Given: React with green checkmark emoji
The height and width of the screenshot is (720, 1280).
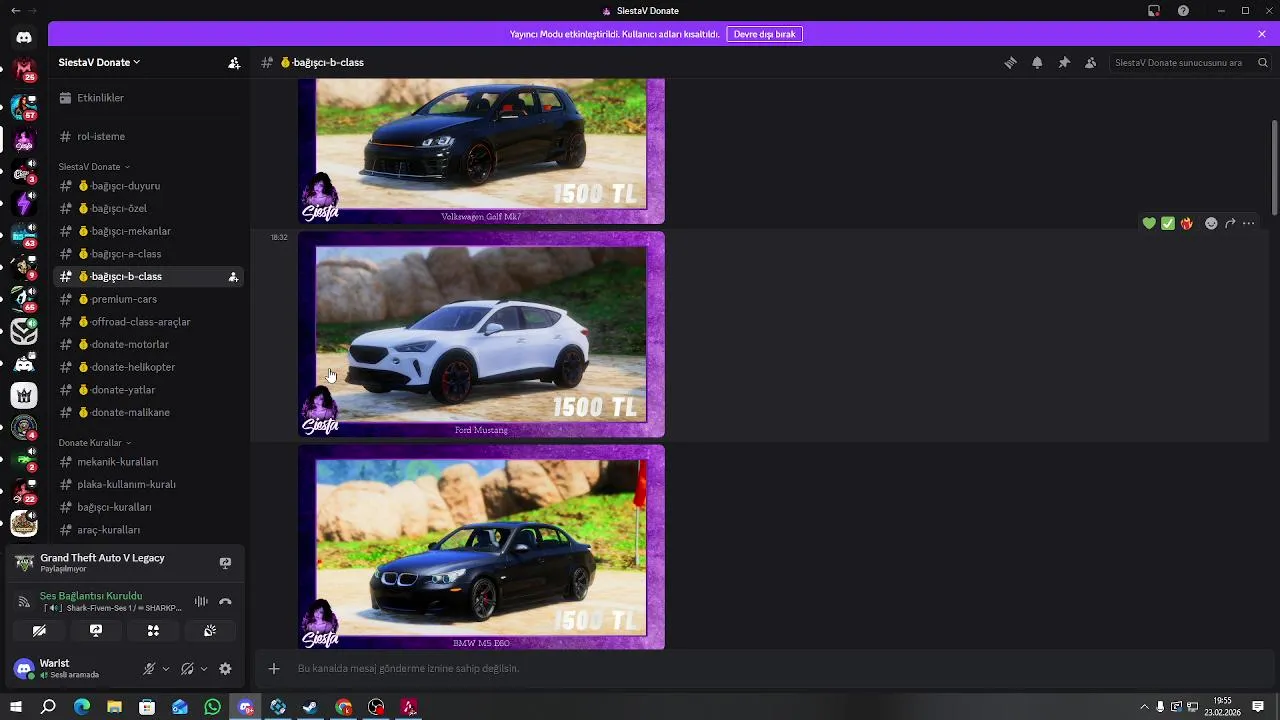Looking at the screenshot, I should [1167, 223].
